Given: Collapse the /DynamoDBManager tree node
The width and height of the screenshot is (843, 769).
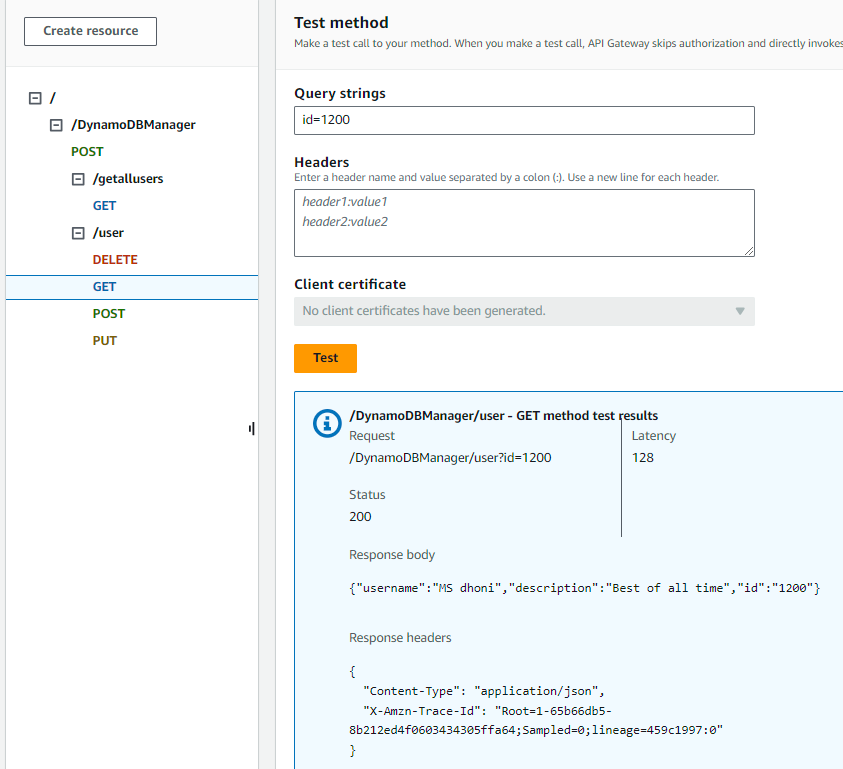Looking at the screenshot, I should (57, 125).
